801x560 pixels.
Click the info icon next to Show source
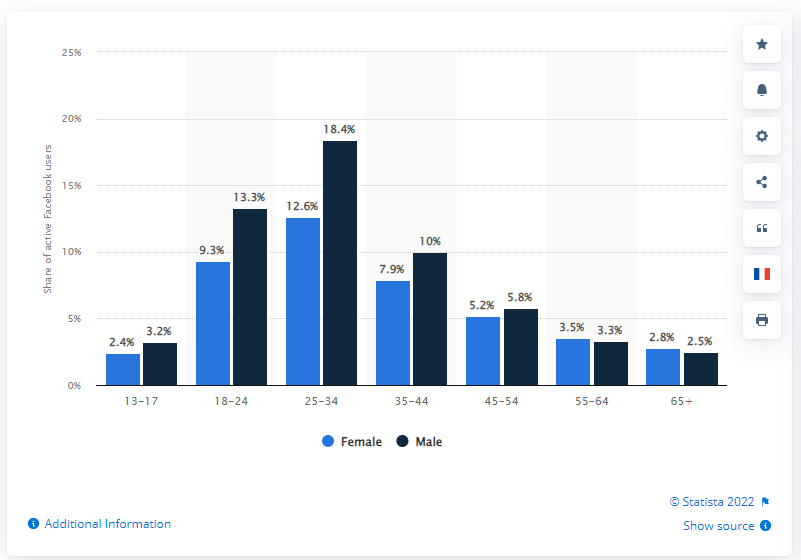pyautogui.click(x=765, y=525)
